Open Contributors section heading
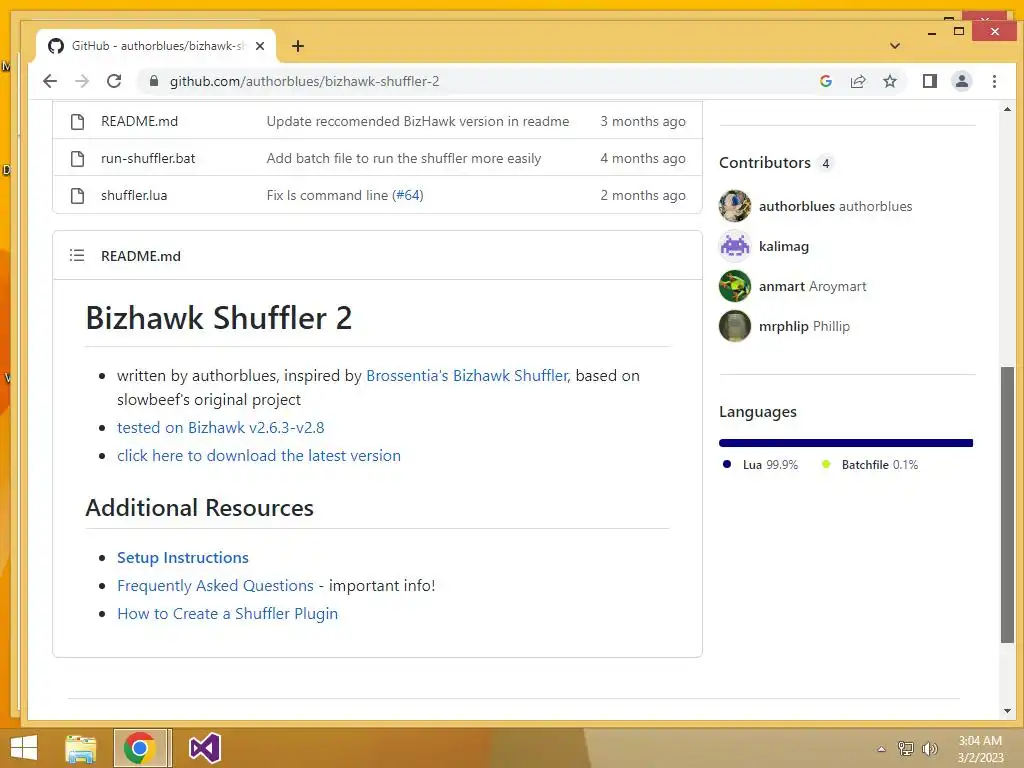Screen dimensions: 1024x768 pyautogui.click(x=765, y=163)
